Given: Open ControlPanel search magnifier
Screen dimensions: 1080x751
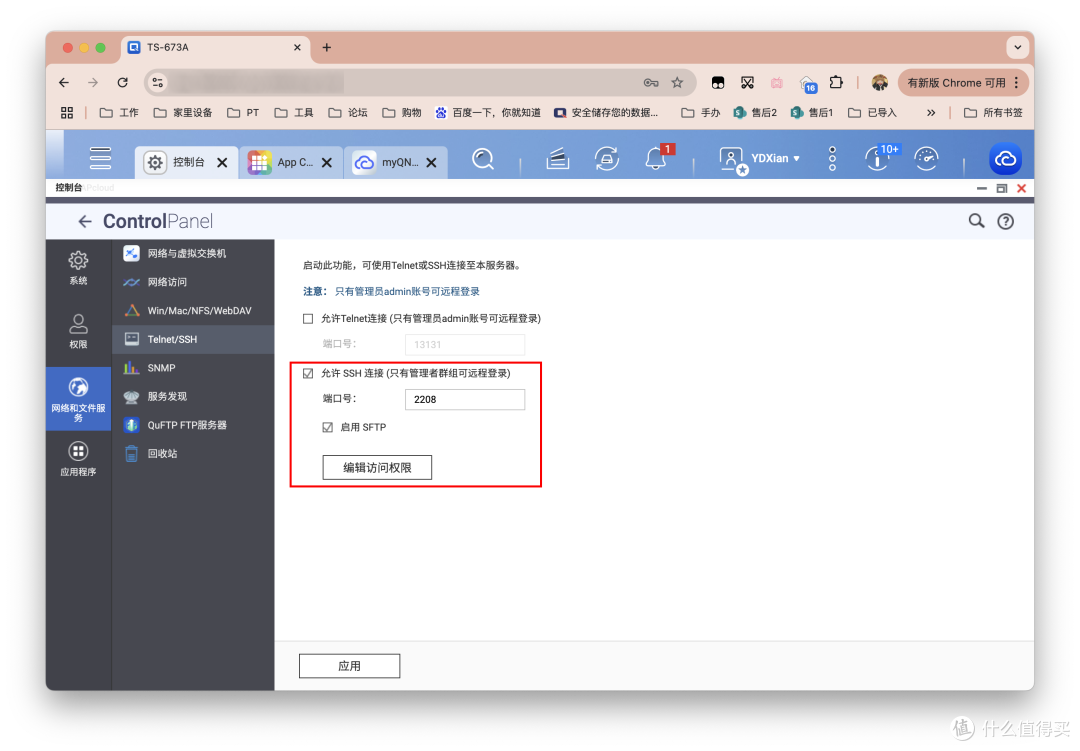Looking at the screenshot, I should [x=976, y=221].
